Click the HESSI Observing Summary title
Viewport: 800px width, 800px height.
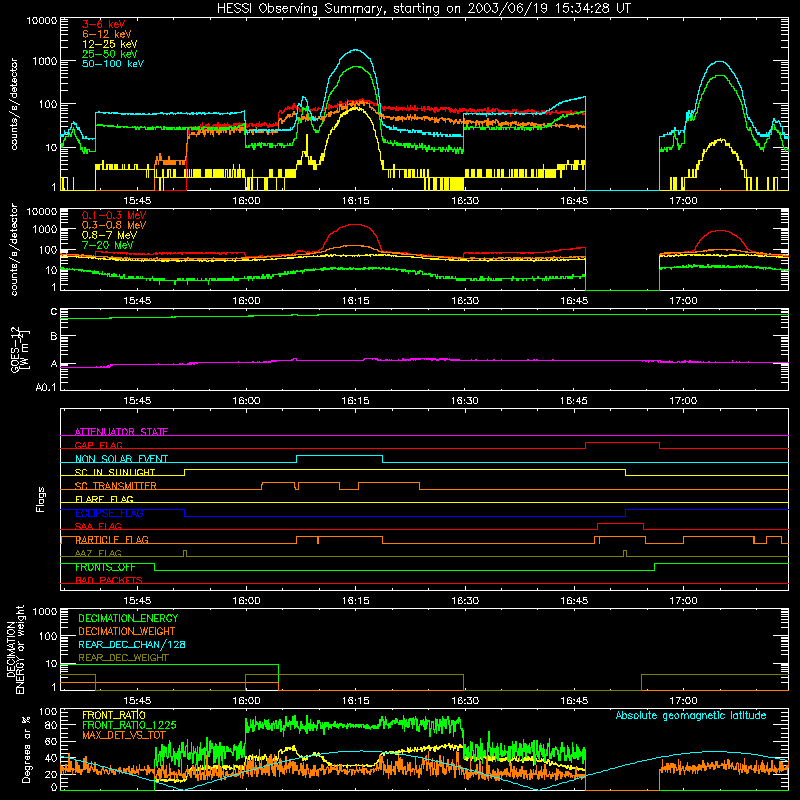pyautogui.click(x=424, y=9)
